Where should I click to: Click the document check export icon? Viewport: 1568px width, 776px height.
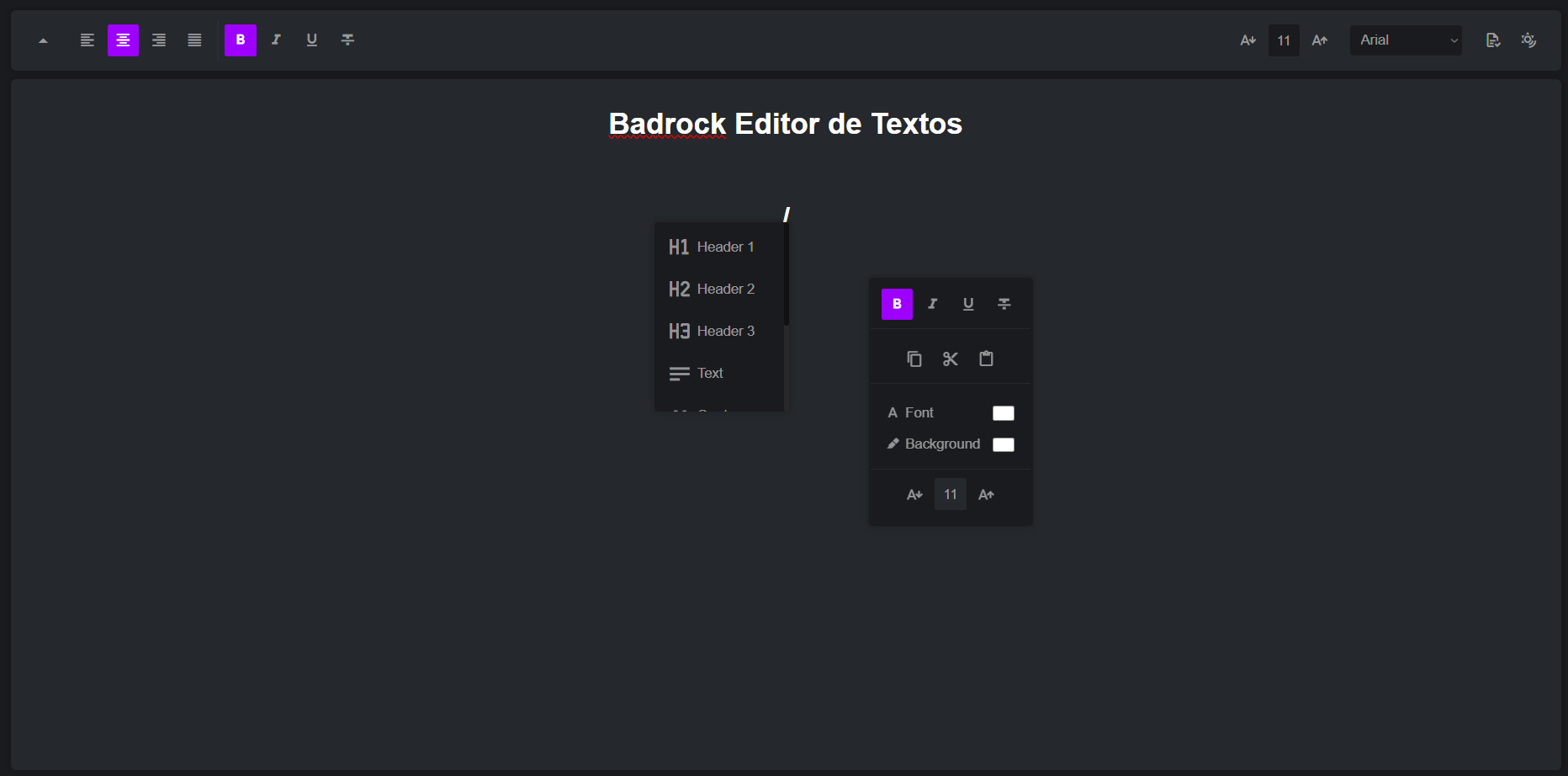point(1493,40)
